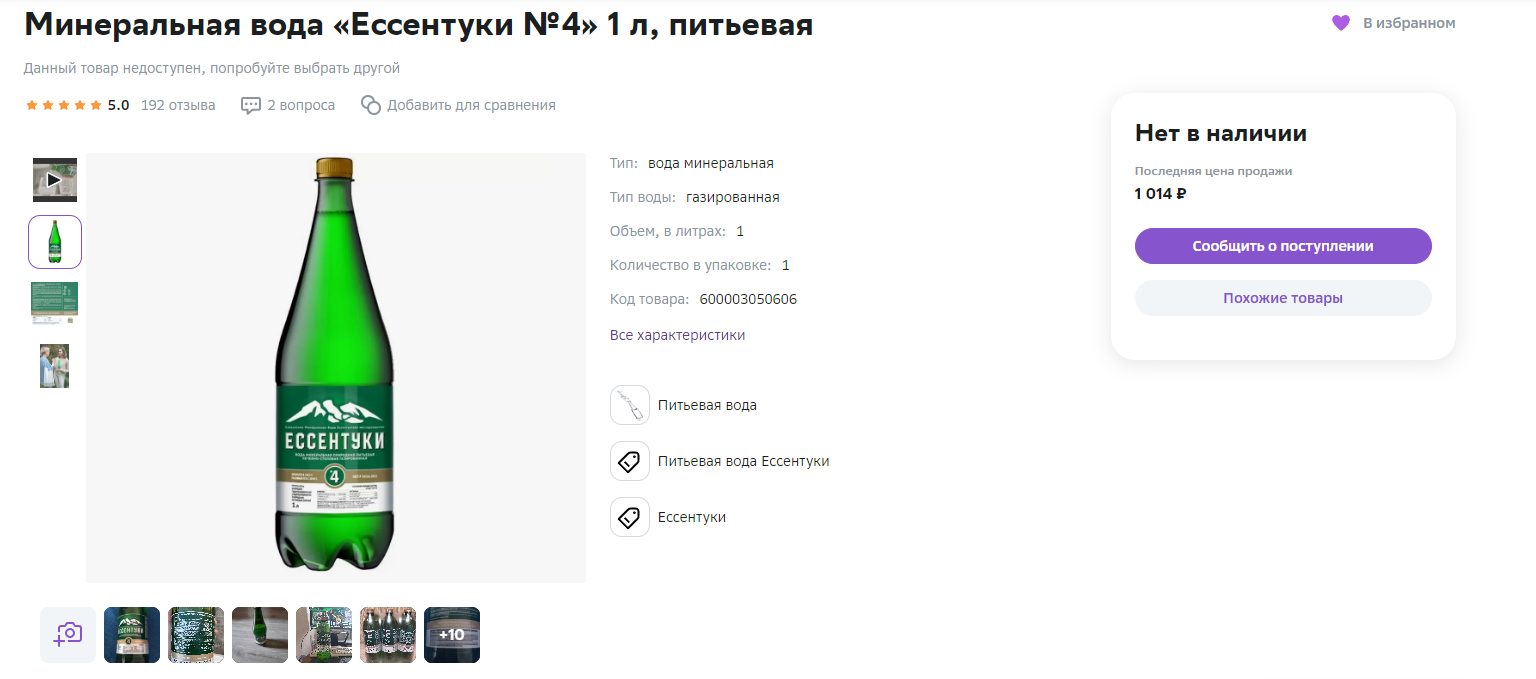
Task: Open 'Питьевая вода Ессентуки' link
Action: coord(743,461)
